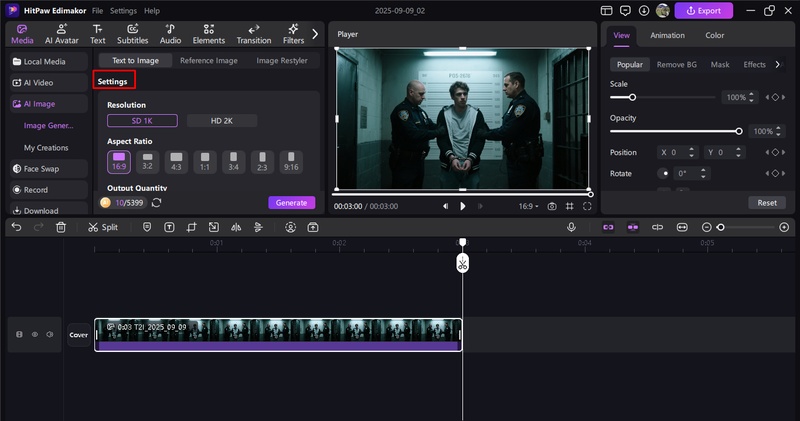Select the Mask sub-tab
This screenshot has width=800, height=421.
tap(720, 64)
